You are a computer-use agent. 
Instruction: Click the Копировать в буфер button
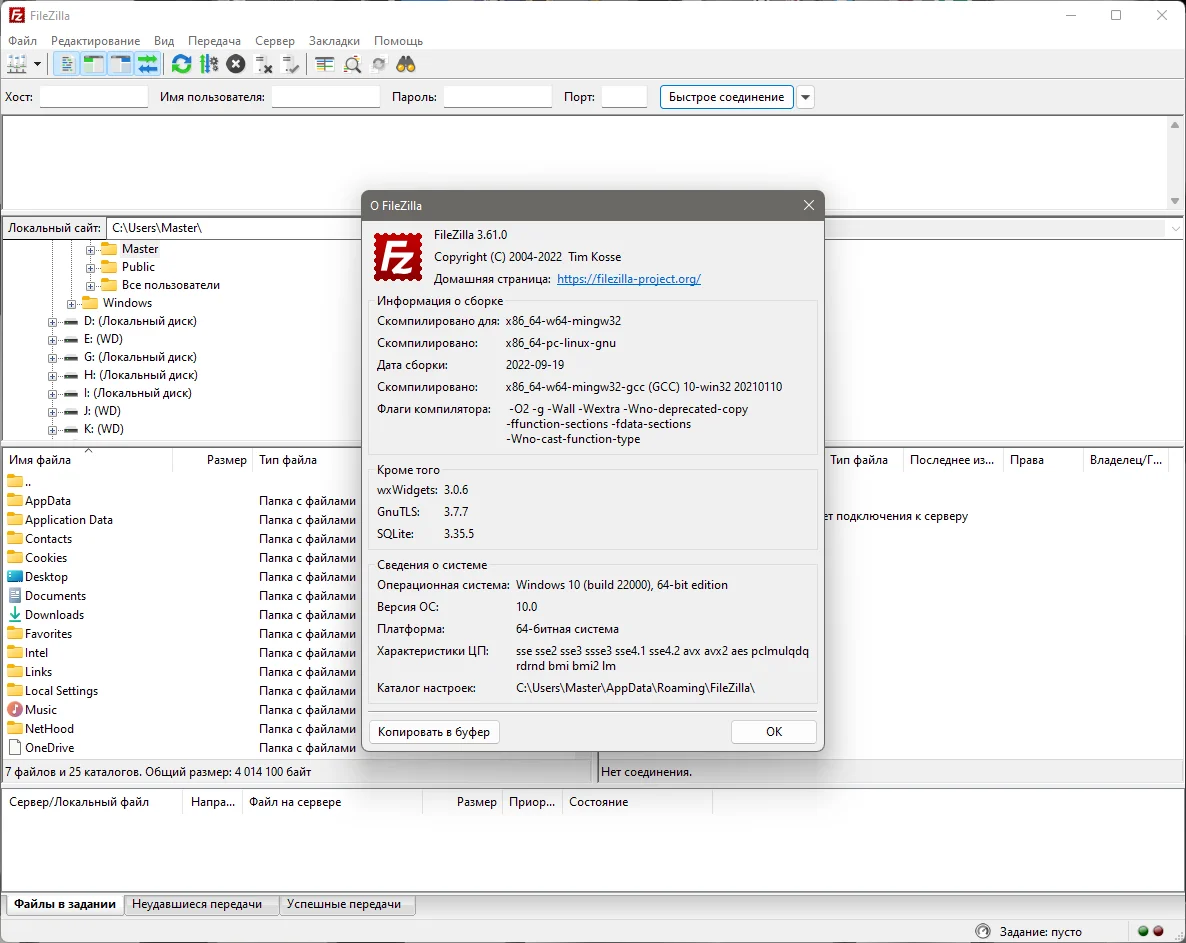[434, 731]
